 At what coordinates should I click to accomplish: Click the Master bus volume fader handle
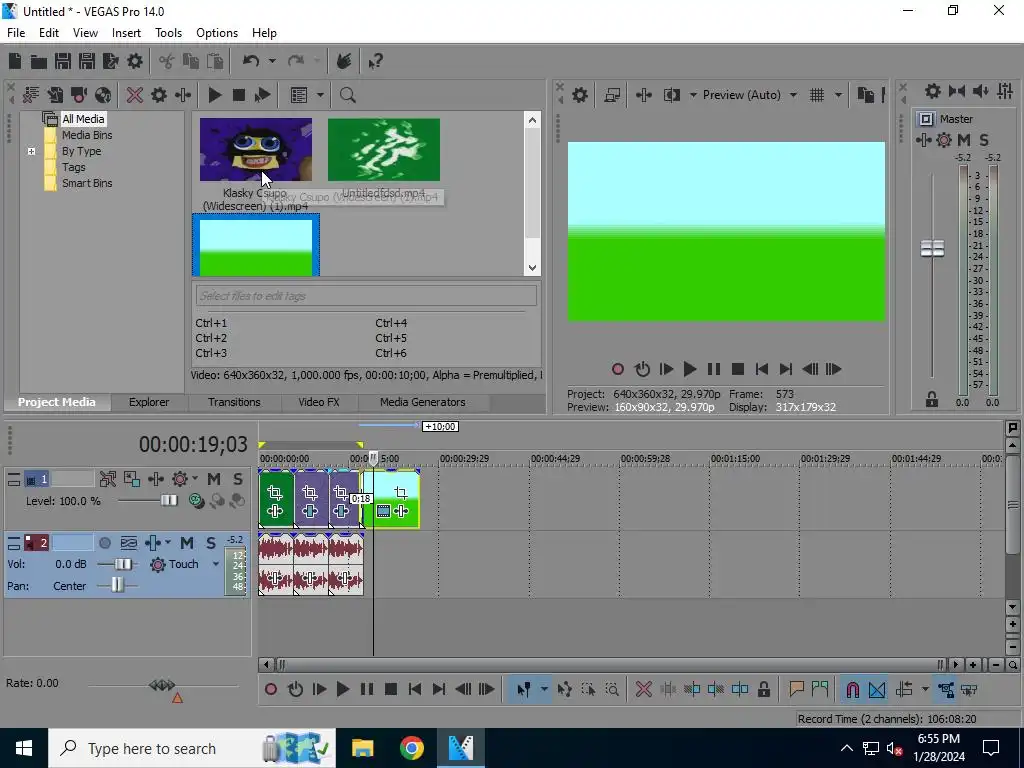click(932, 249)
